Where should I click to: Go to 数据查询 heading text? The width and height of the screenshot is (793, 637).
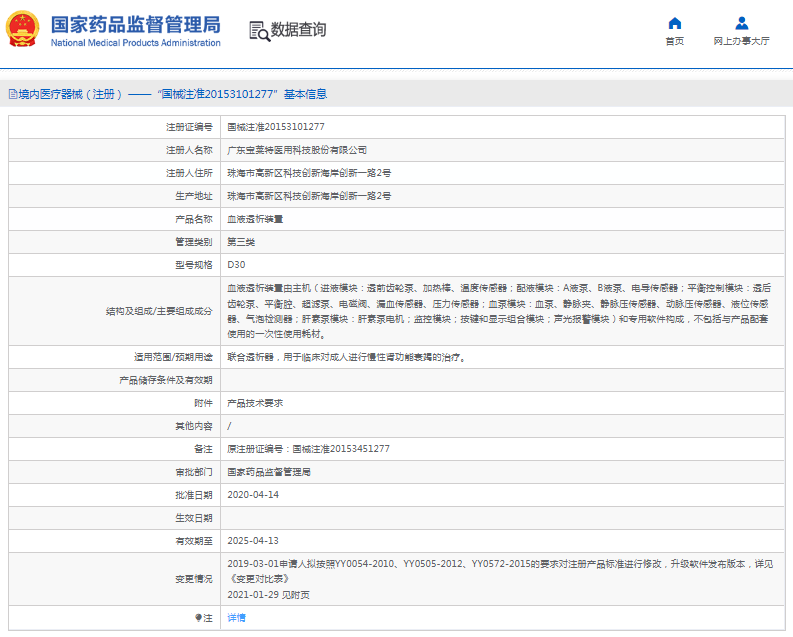298,30
